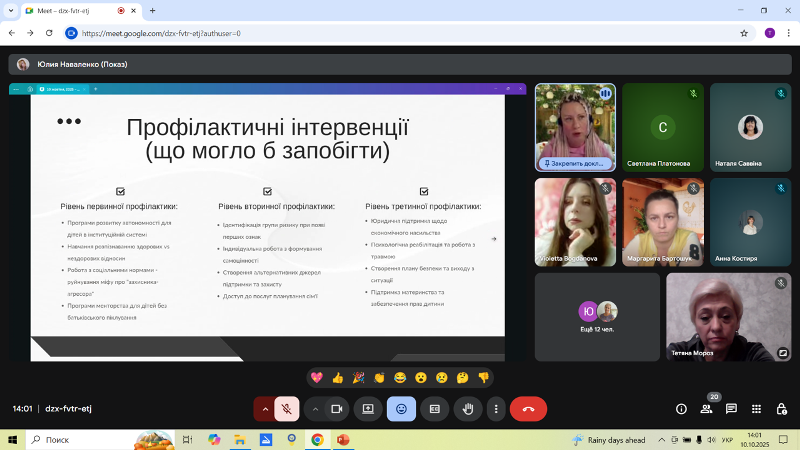
Task: Click the red leave call button
Action: [528, 409]
